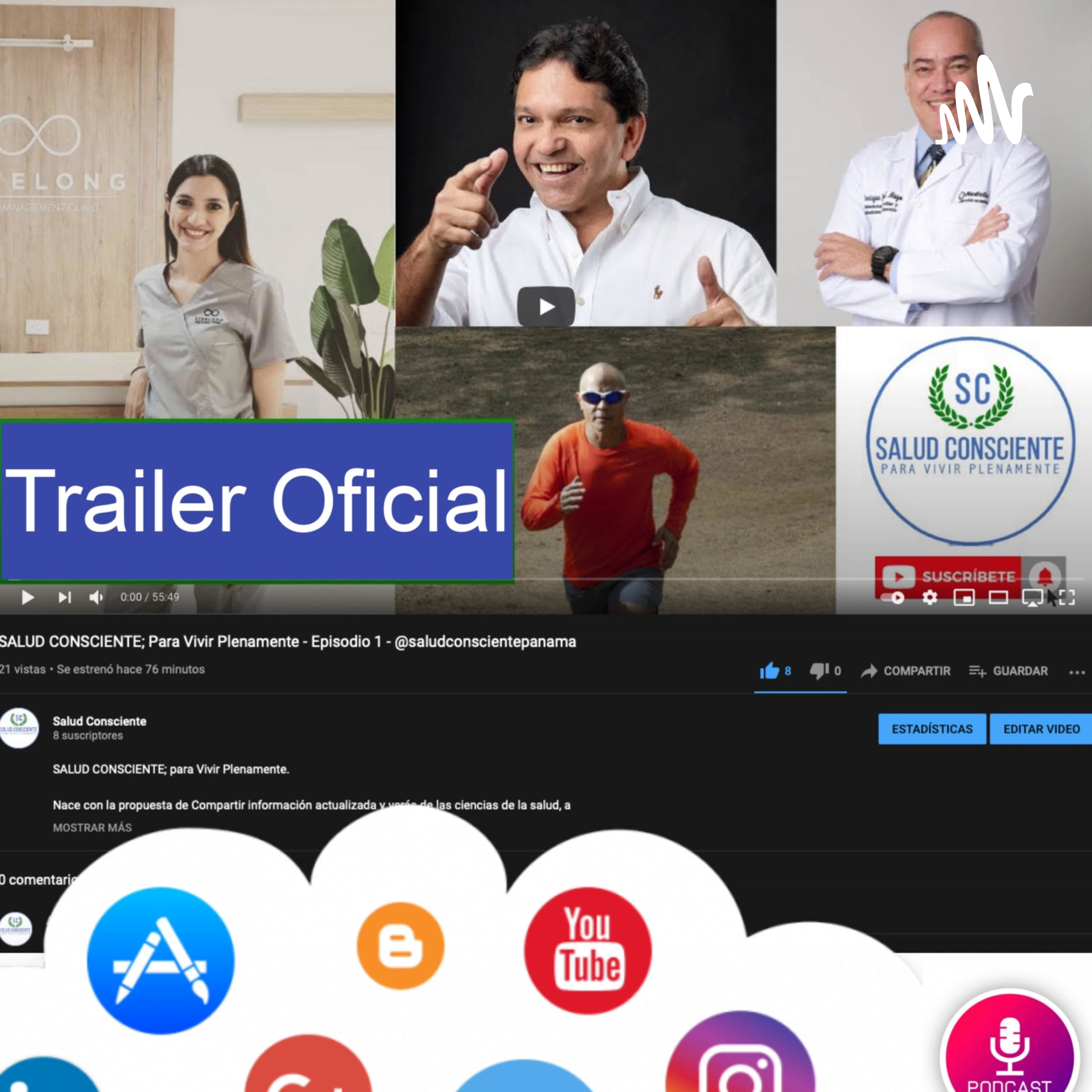Click the description line 'SALUD CONSCIENTE; para Vivir Plenamente.'
Viewport: 1092px width, 1092px height.
tap(171, 769)
